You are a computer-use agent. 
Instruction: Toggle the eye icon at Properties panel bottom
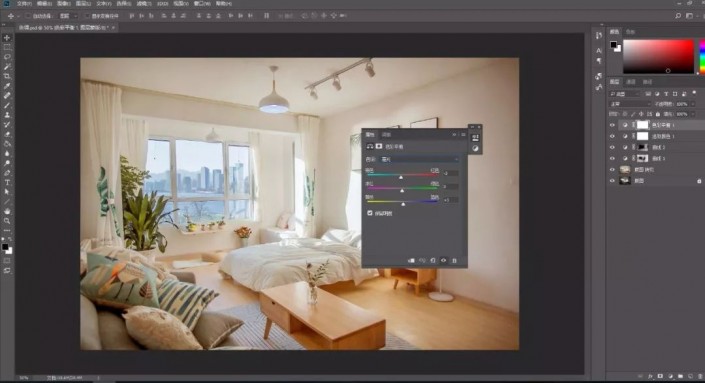pos(444,261)
